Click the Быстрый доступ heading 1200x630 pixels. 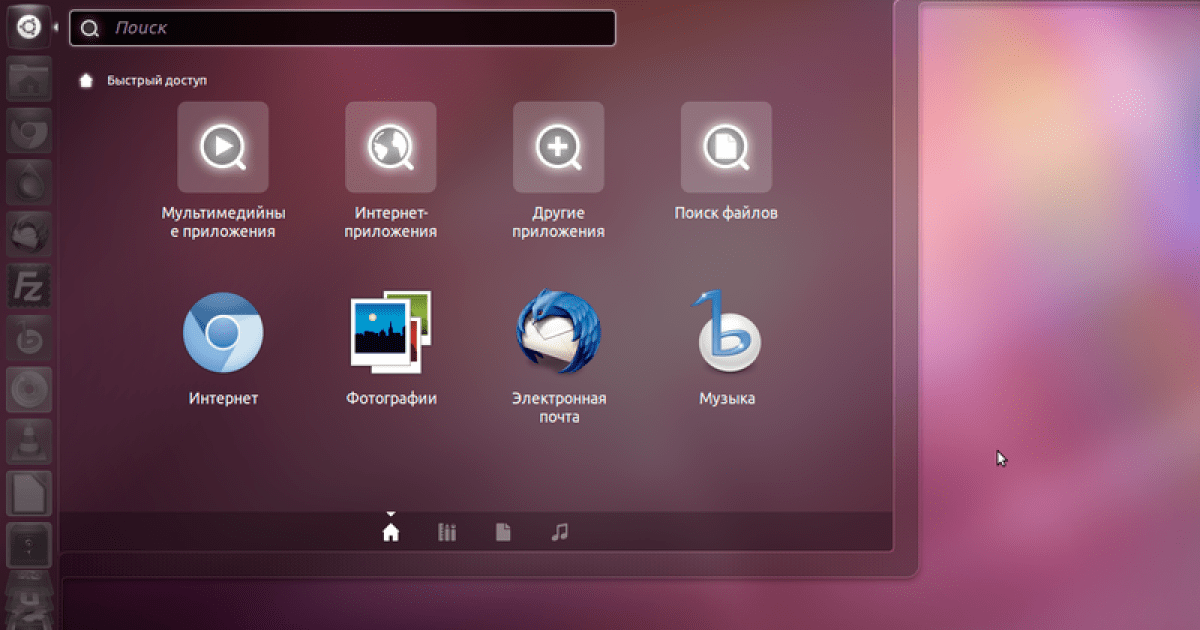(x=157, y=81)
